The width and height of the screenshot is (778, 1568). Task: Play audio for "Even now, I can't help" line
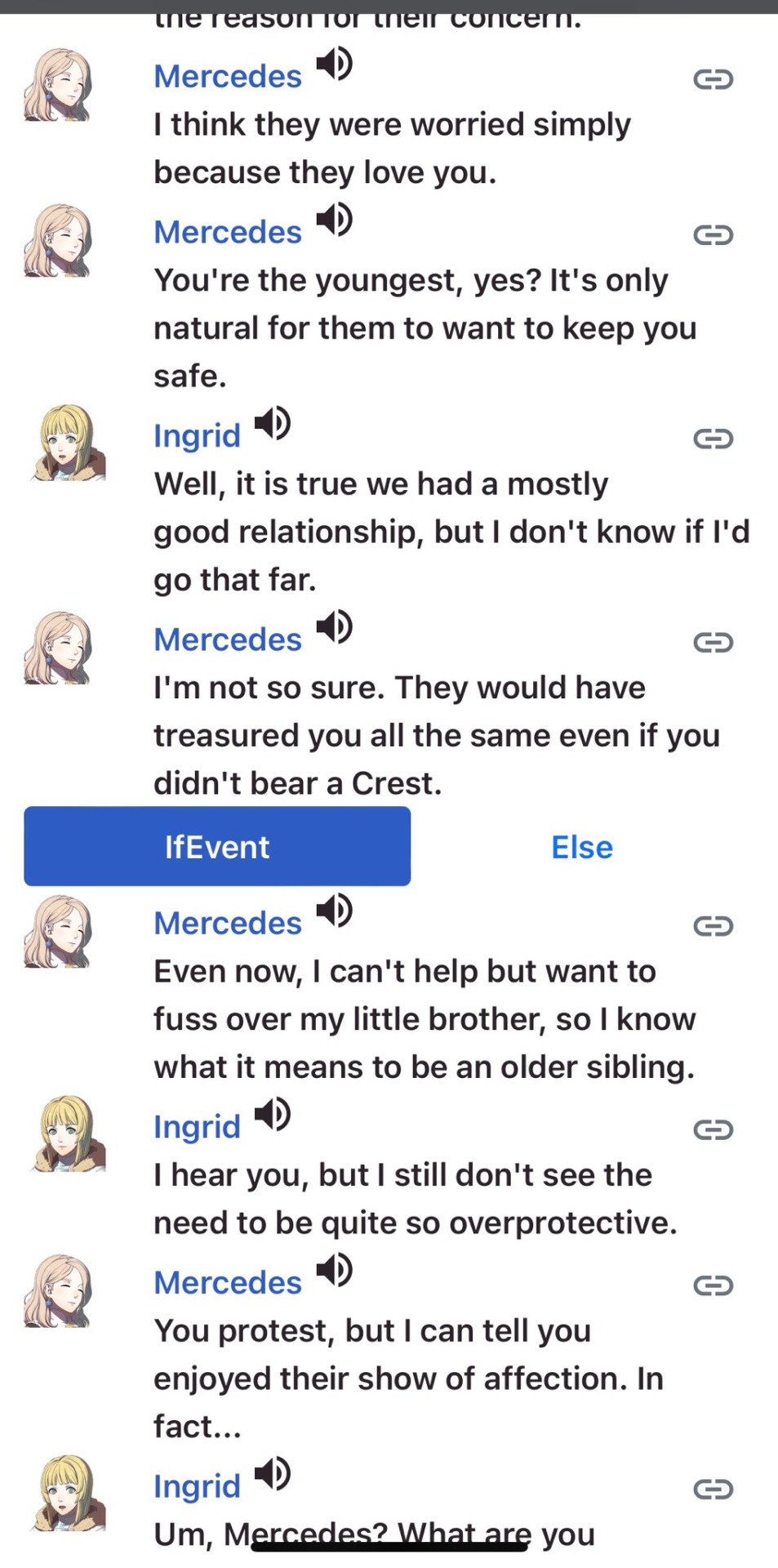click(x=334, y=911)
